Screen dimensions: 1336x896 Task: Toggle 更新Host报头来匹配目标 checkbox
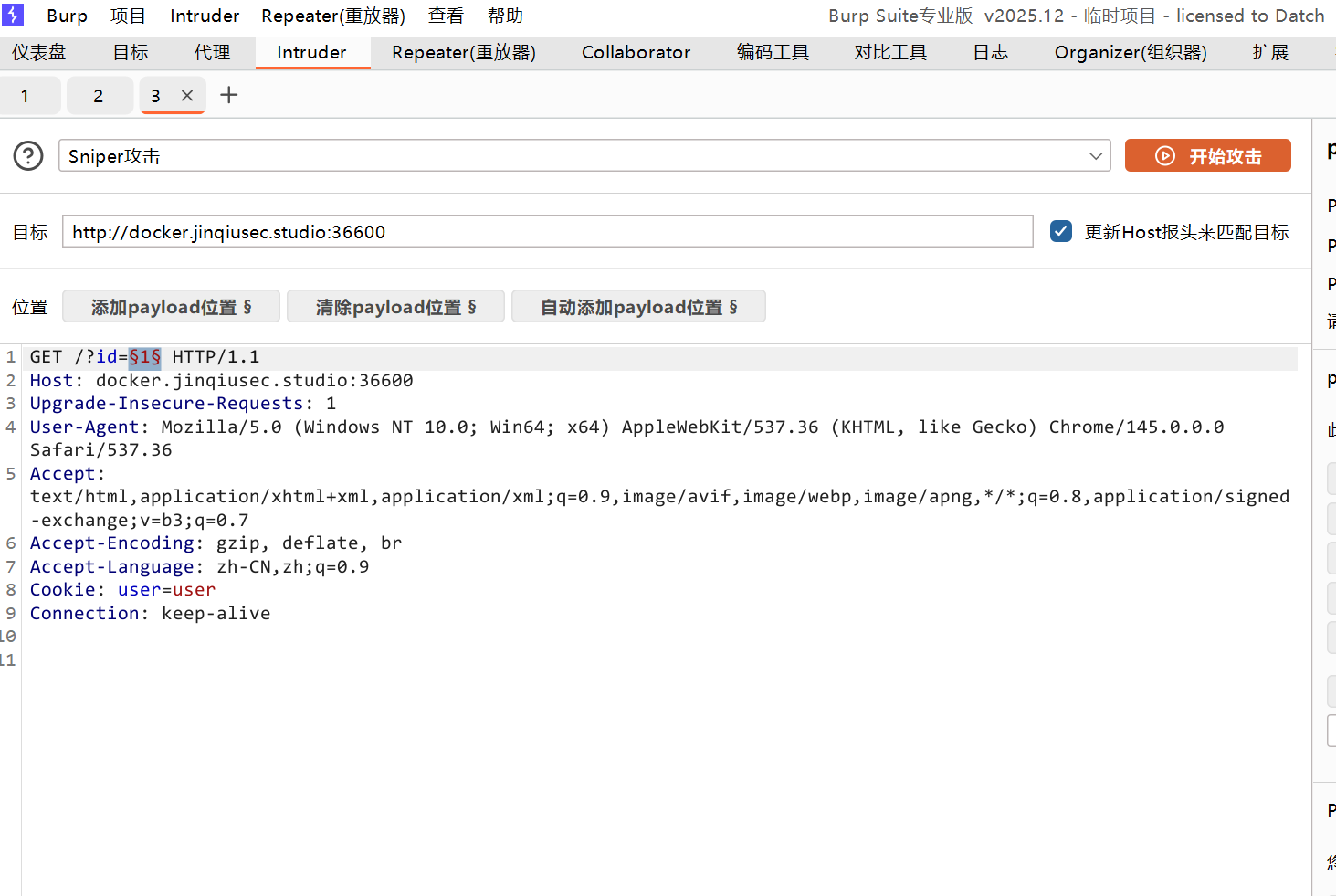[1061, 231]
